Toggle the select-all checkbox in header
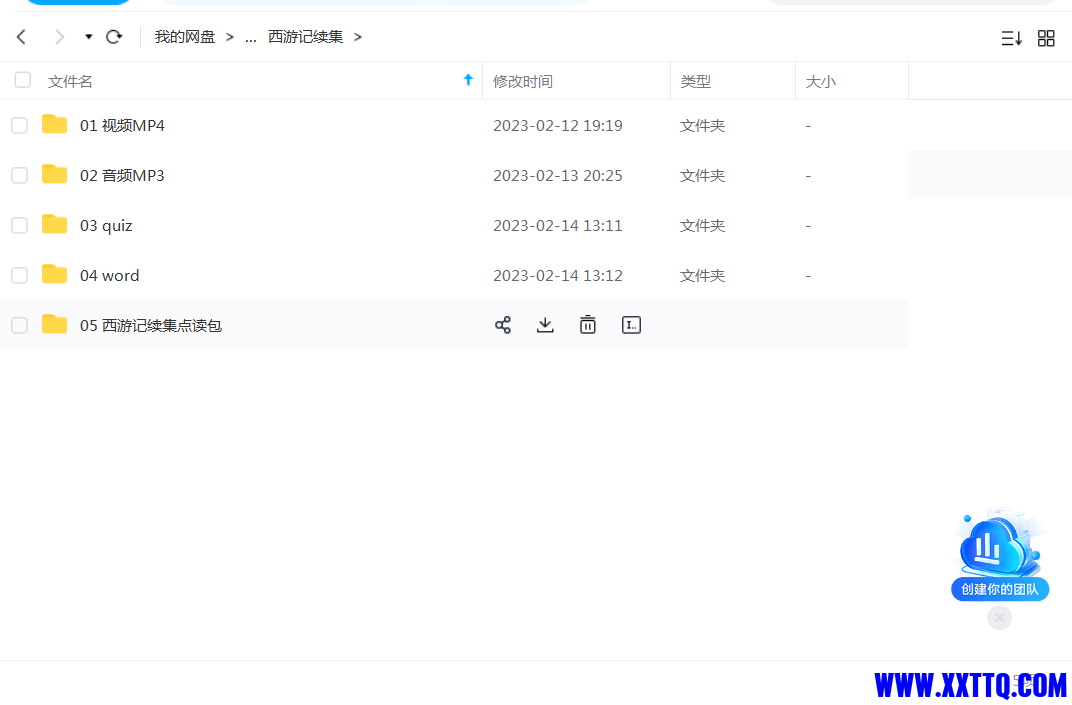Screen dimensions: 1072x705 tap(23, 80)
